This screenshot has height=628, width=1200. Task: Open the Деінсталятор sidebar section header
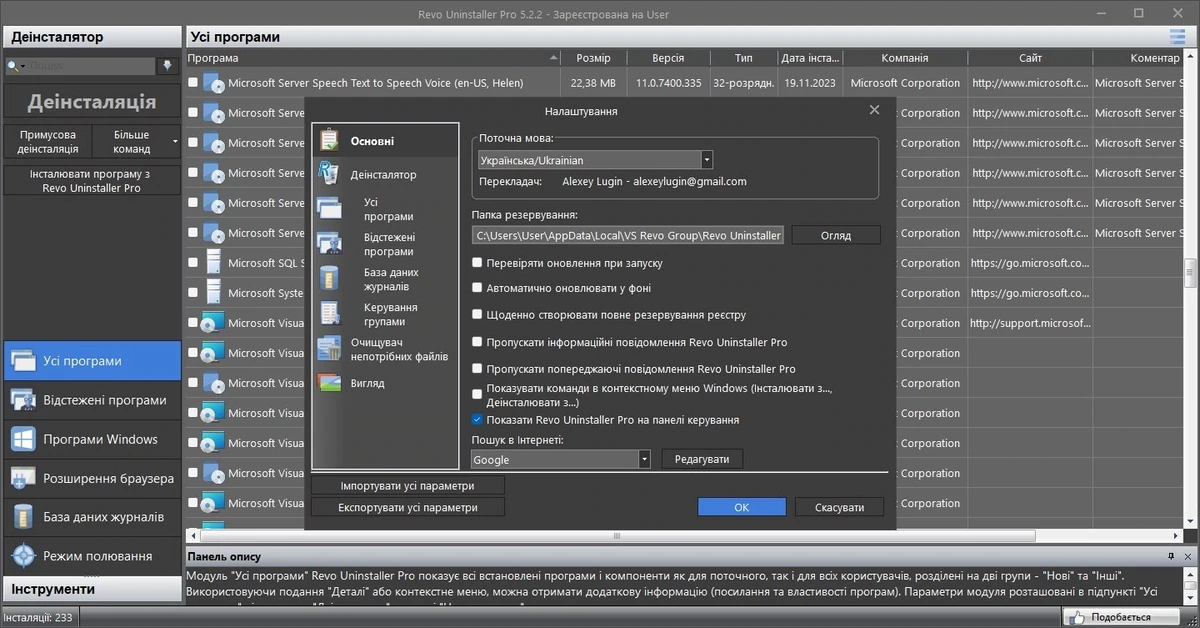[91, 37]
